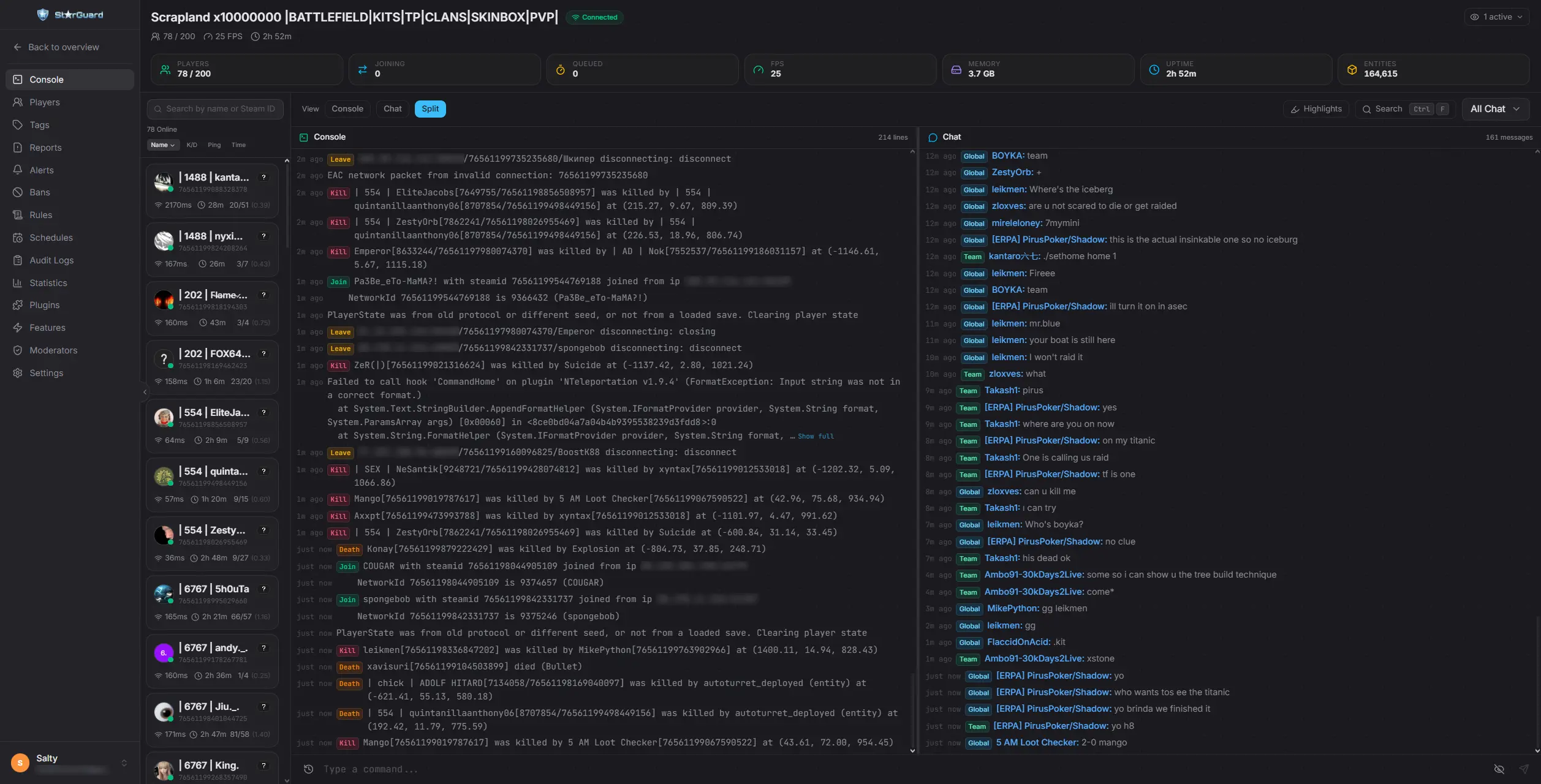Open the All Chat filter dropdown
The width and height of the screenshot is (1541, 784).
[x=1494, y=108]
